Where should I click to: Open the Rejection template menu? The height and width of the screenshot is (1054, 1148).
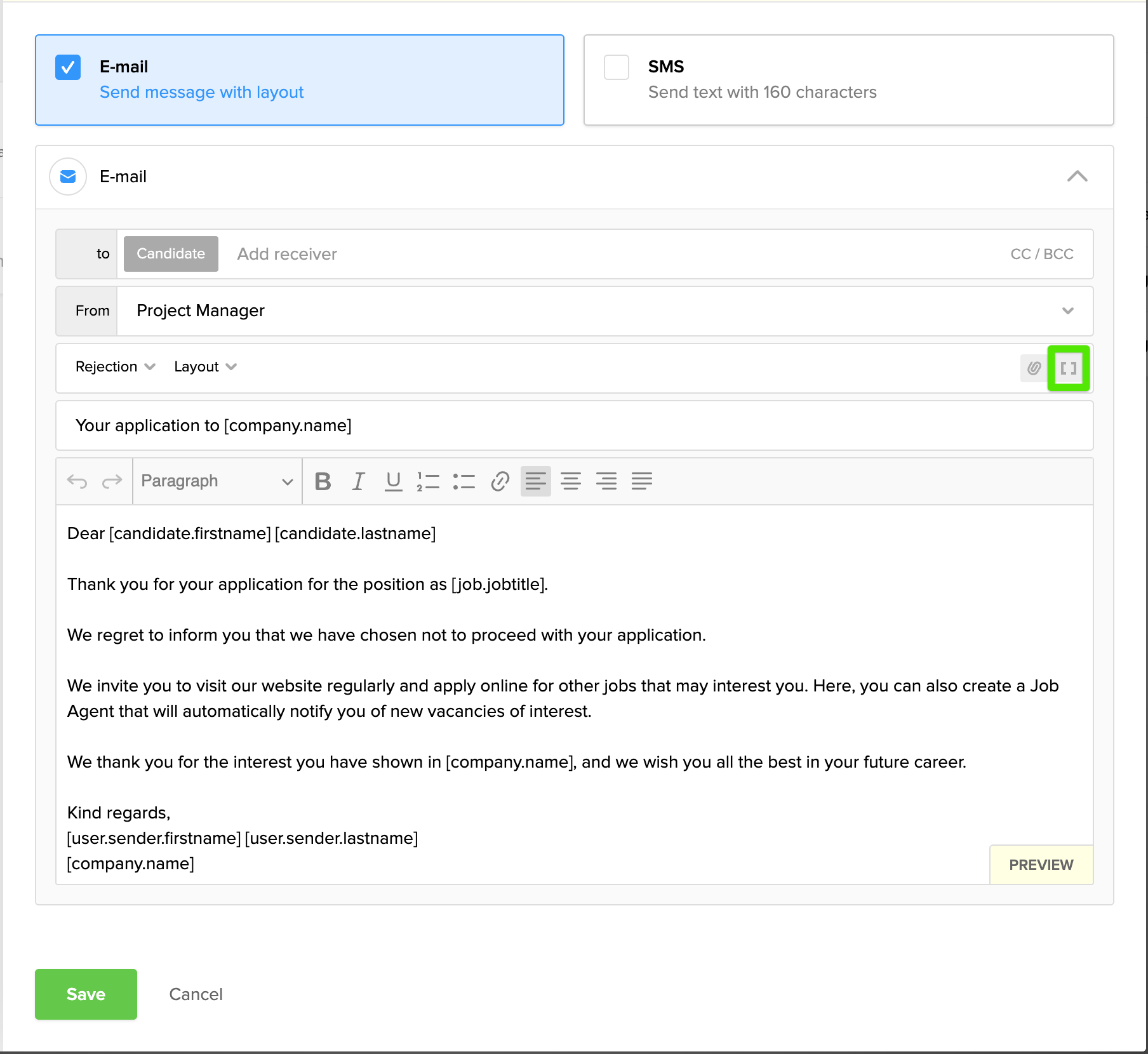pos(115,367)
